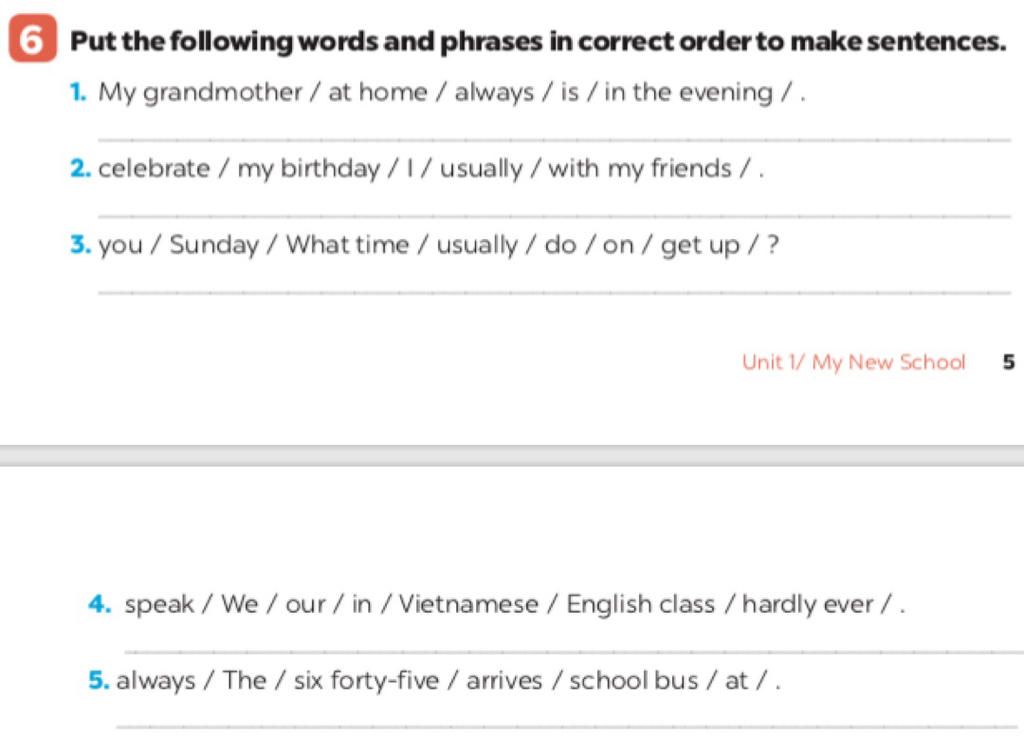The width and height of the screenshot is (1024, 755).
Task: Click the gray page divider bar
Action: coord(512,455)
